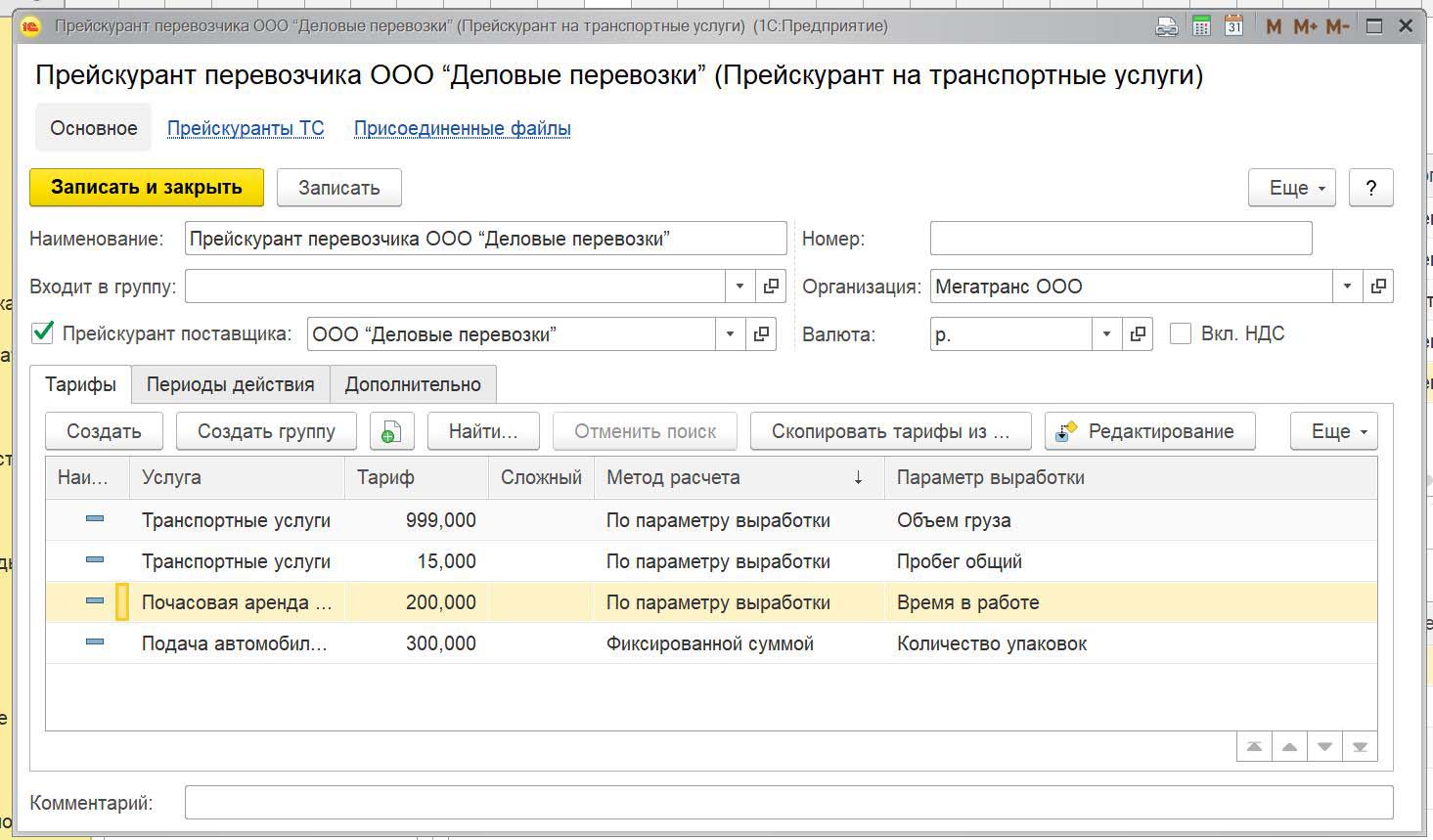Select Время в работе parameter cell
This screenshot has width=1433, height=840.
pyautogui.click(x=1131, y=602)
